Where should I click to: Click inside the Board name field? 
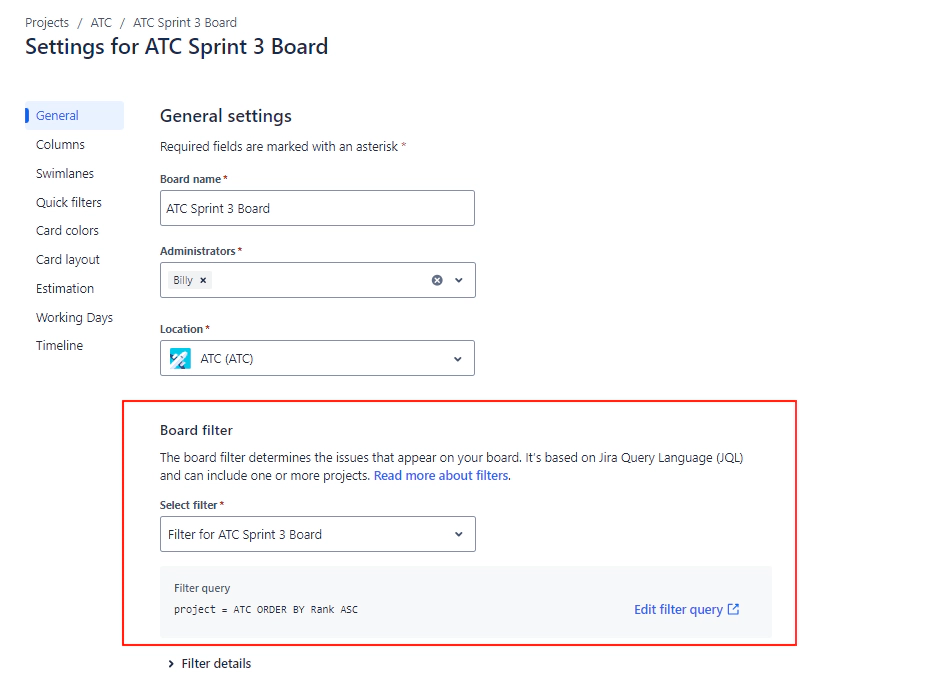point(317,208)
